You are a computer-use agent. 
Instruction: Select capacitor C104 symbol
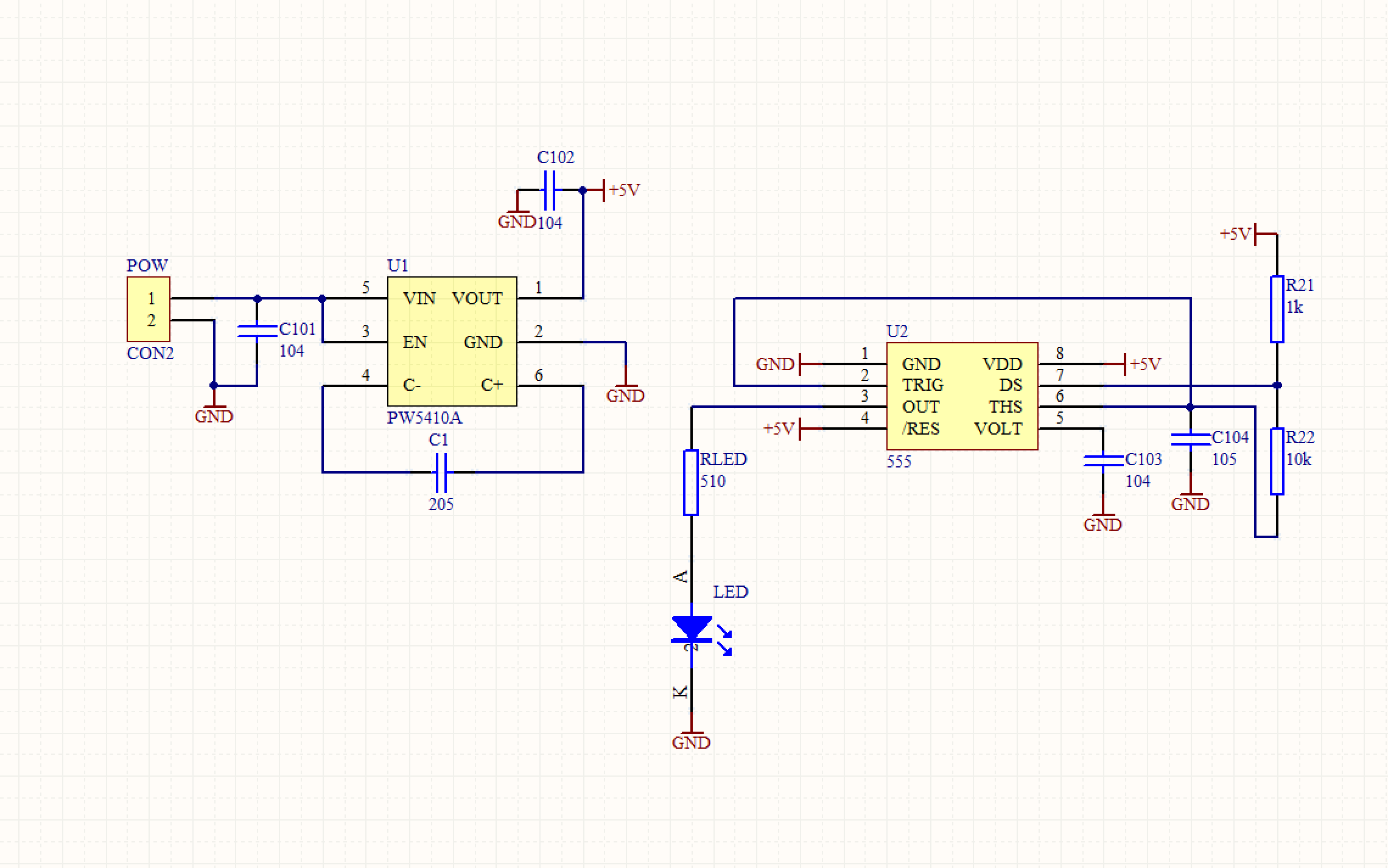click(x=1190, y=439)
